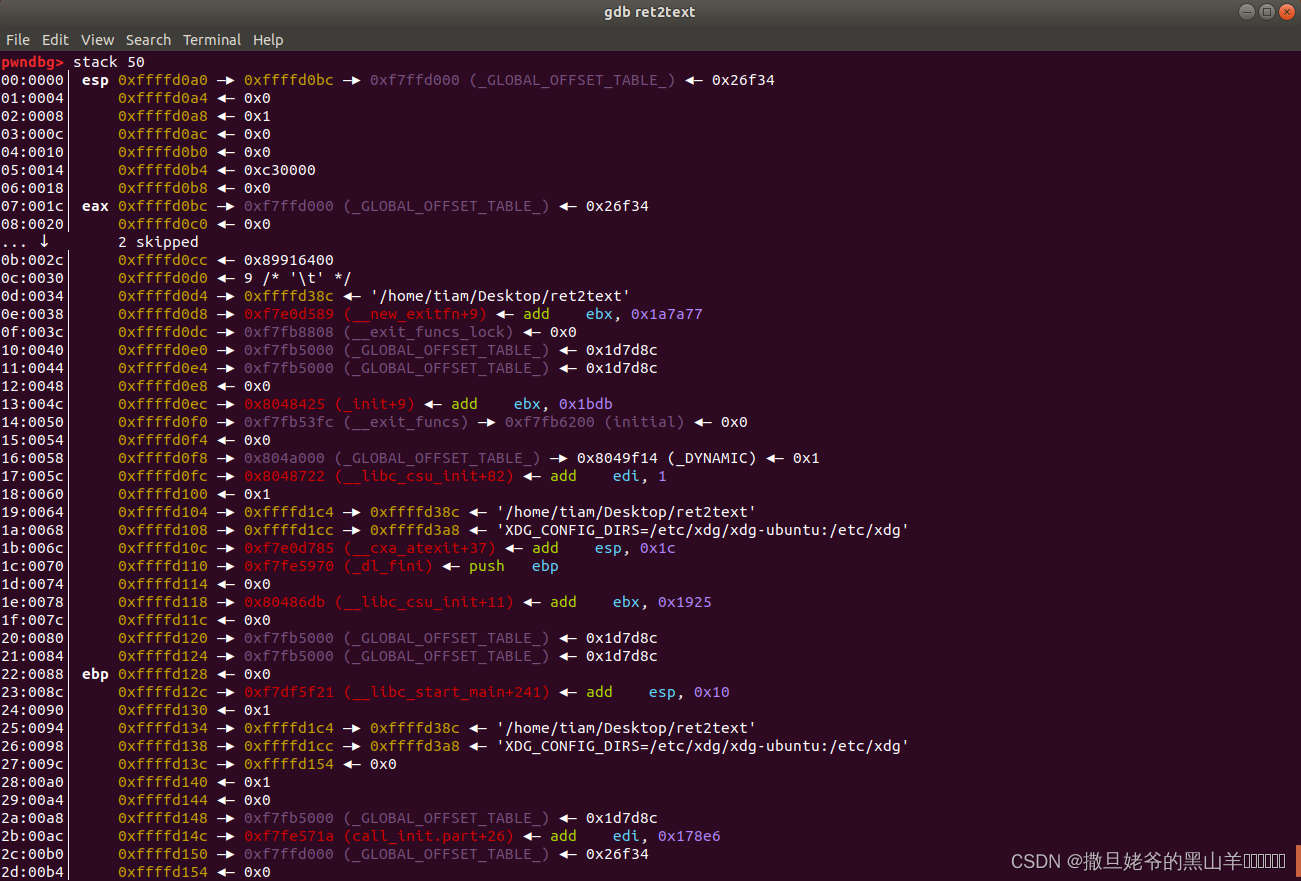Select 0x26f34 value on esp row

[743, 80]
